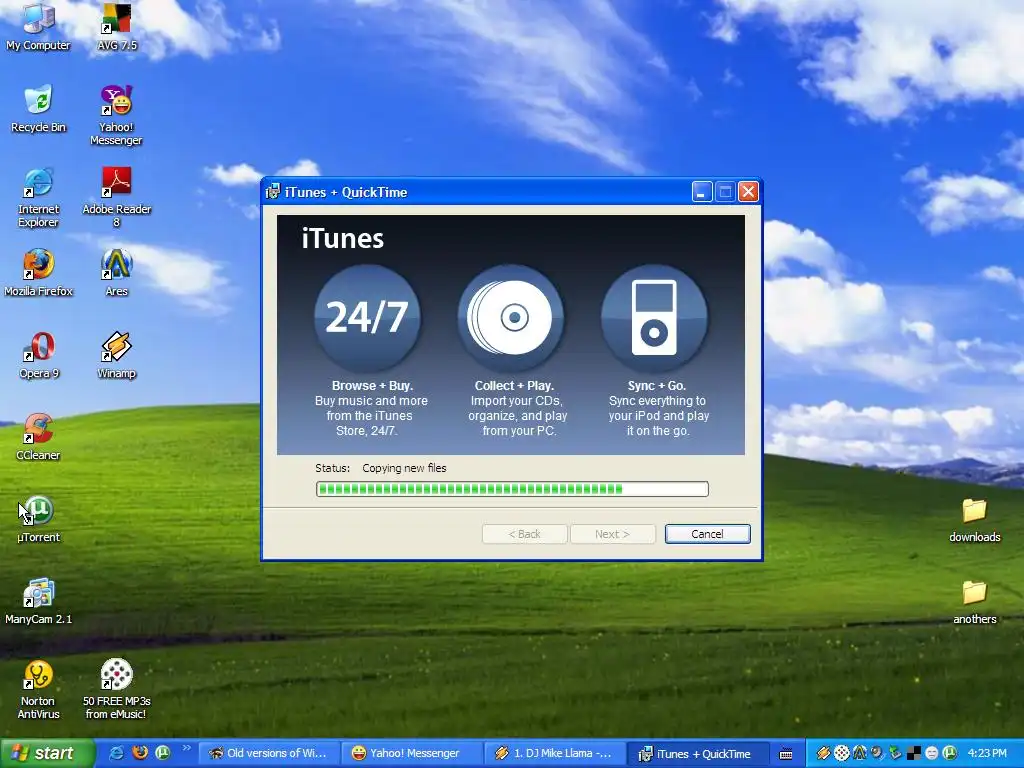Select the downloads folder on desktop
The width and height of the screenshot is (1024, 768).
[974, 520]
